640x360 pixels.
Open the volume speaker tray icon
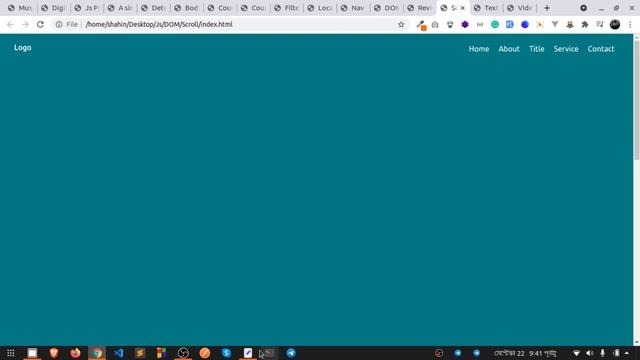589,353
